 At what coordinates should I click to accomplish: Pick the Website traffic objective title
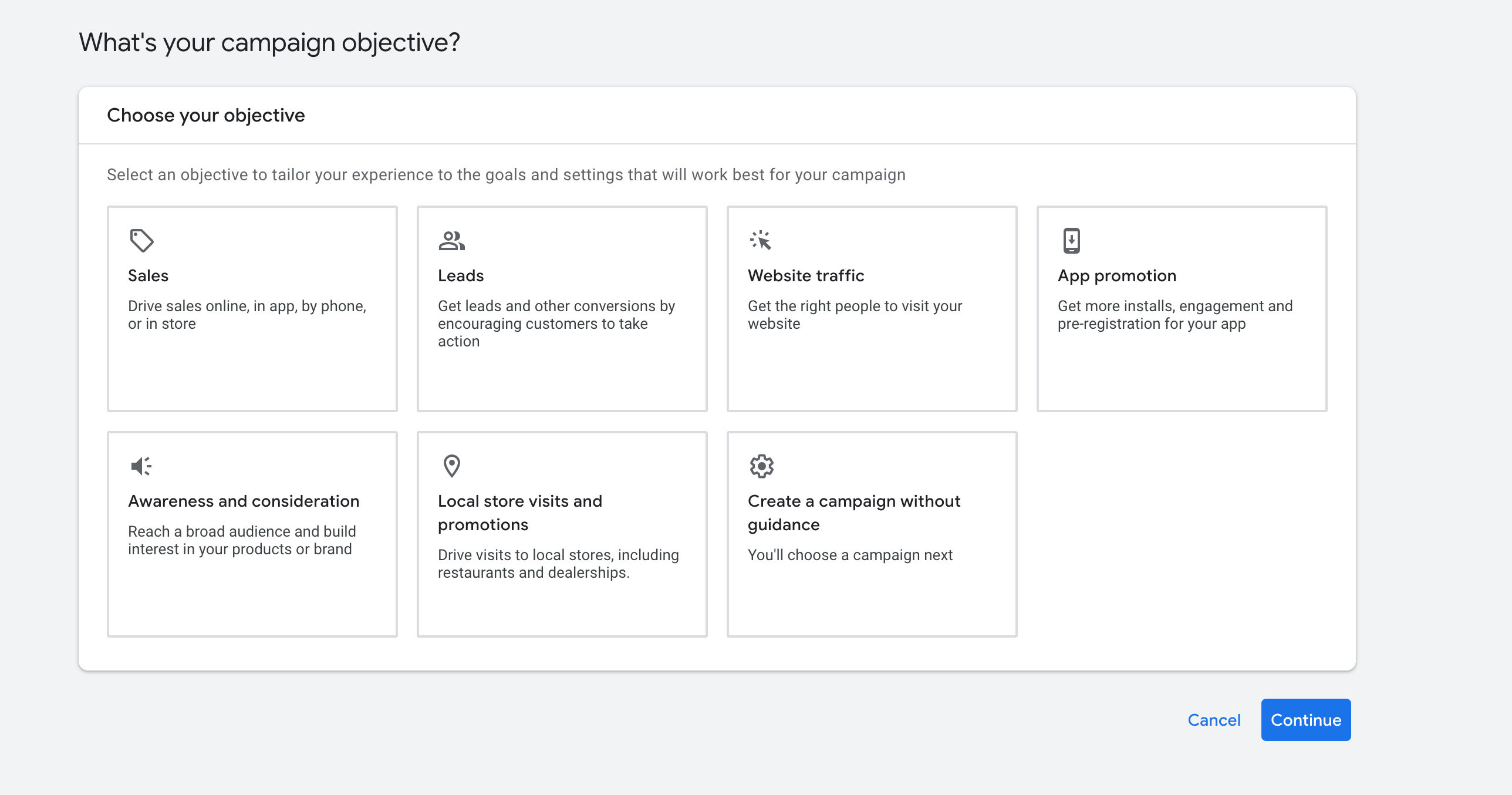pyautogui.click(x=806, y=276)
